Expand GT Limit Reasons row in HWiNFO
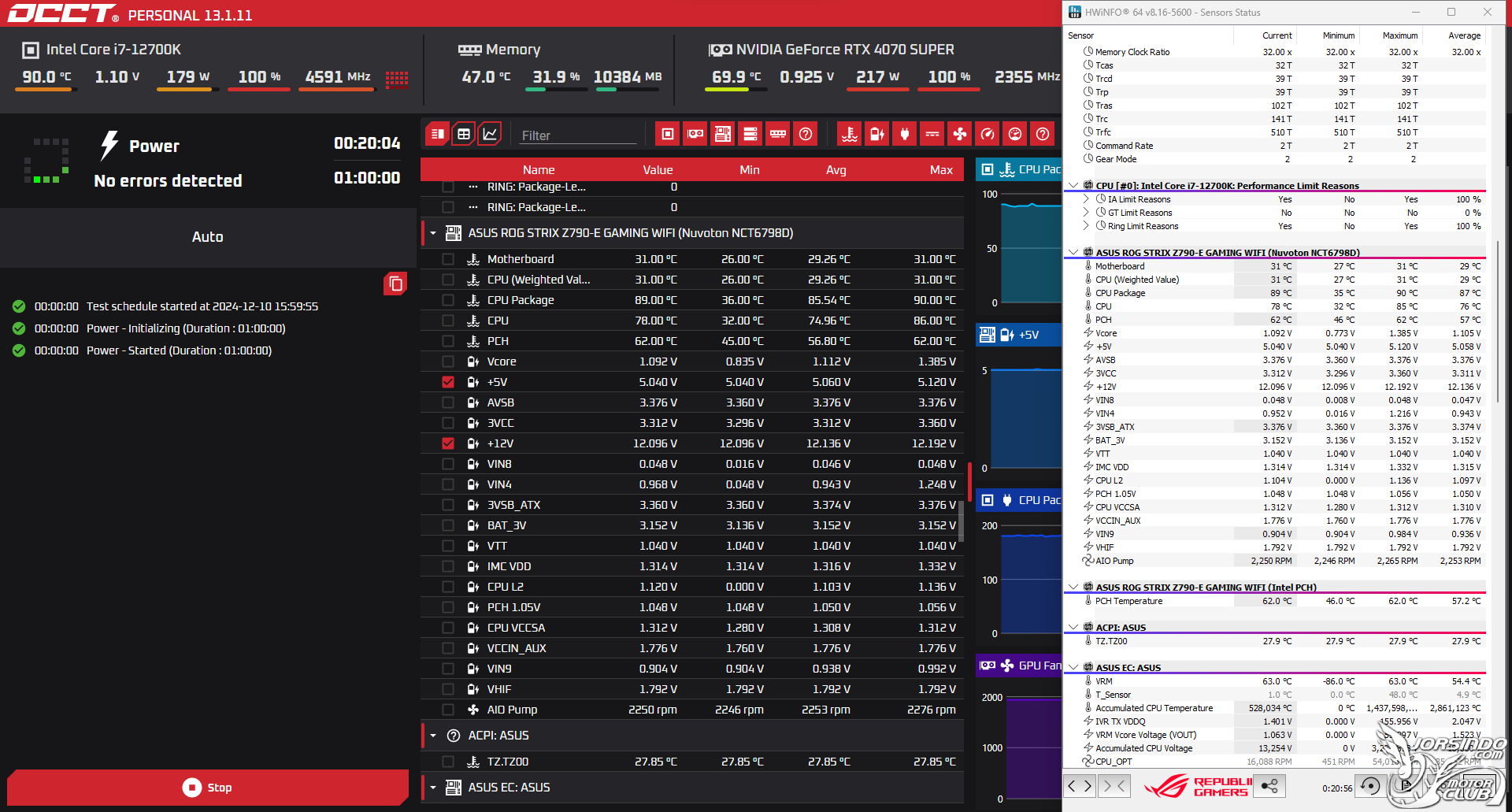The width and height of the screenshot is (1512, 812). point(1086,213)
